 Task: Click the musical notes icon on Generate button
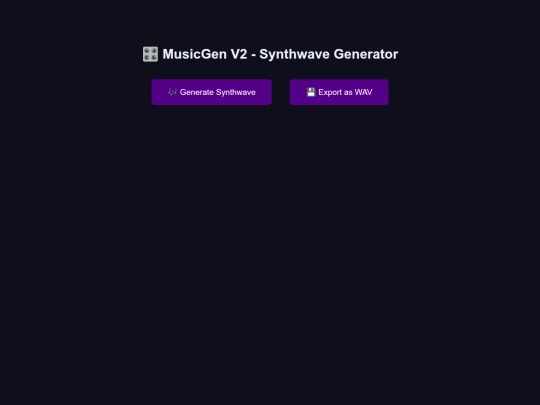(172, 92)
